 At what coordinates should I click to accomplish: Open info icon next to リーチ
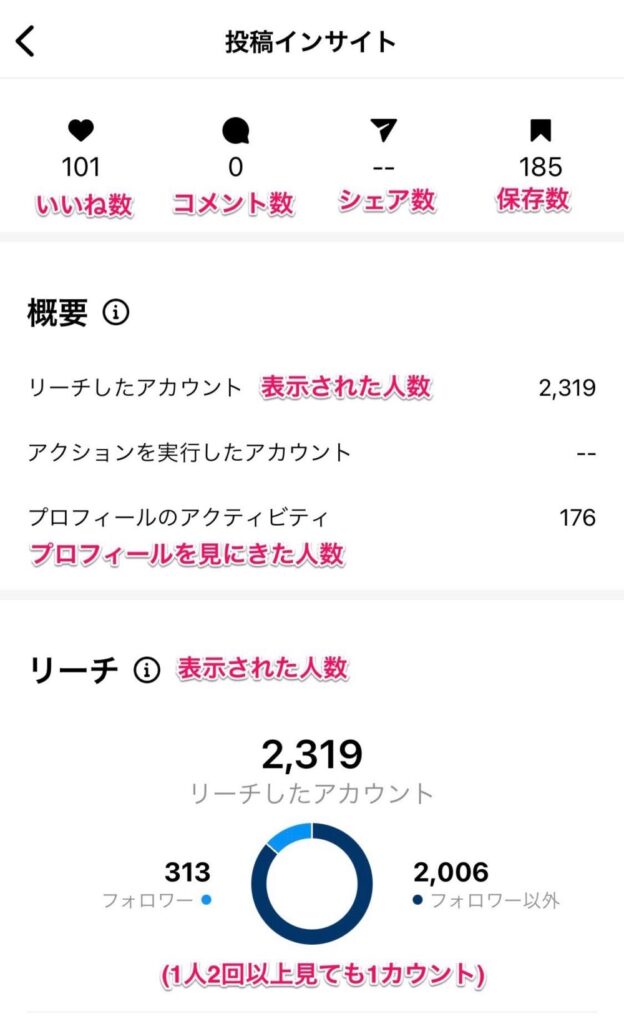click(147, 670)
